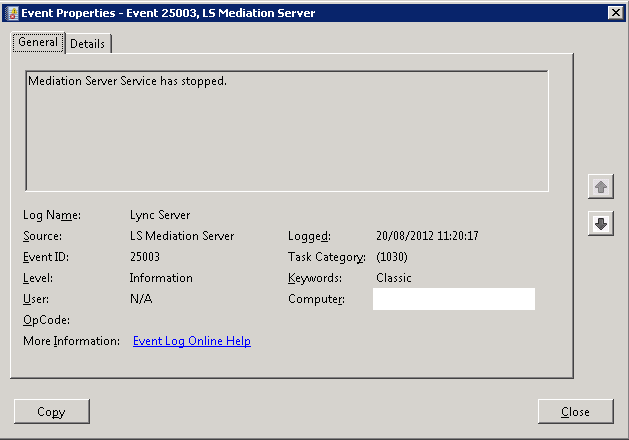Click the Event Properties title bar icon
629x440 pixels.
point(12,13)
